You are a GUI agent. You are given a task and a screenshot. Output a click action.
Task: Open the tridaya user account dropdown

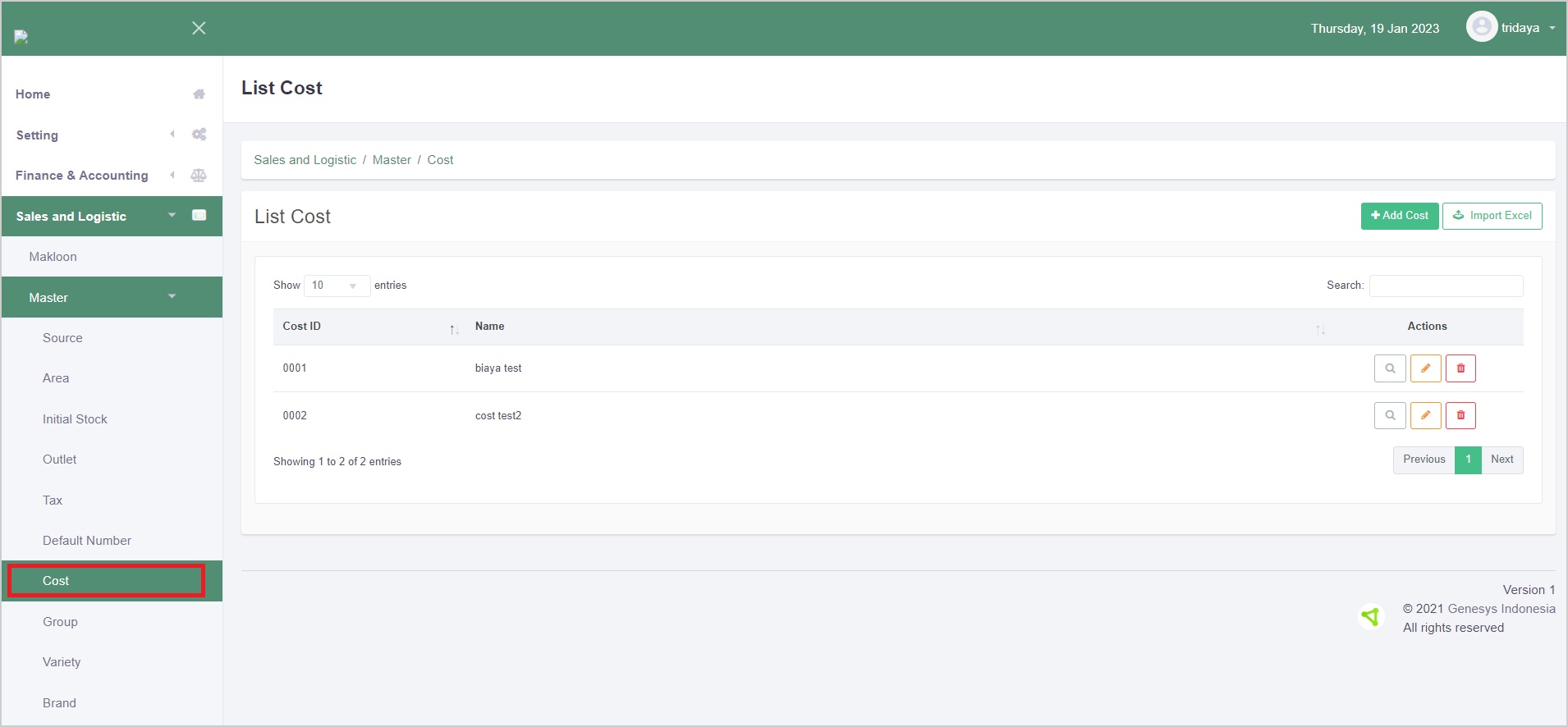(1526, 28)
